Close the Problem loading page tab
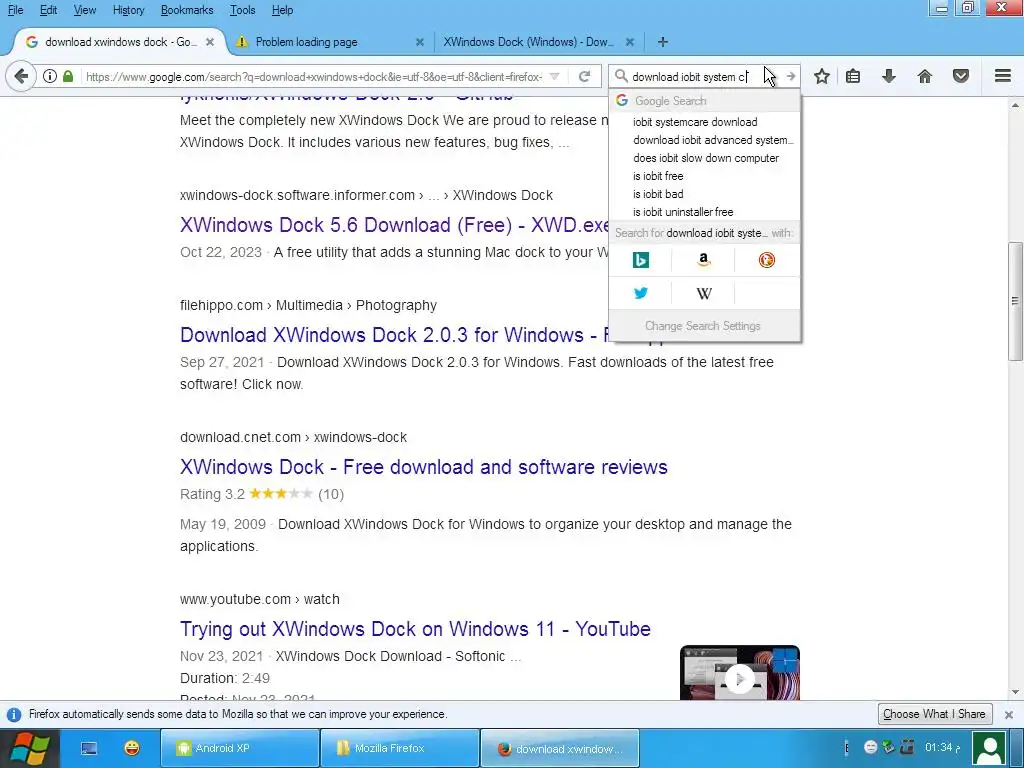This screenshot has height=768, width=1024. click(419, 42)
